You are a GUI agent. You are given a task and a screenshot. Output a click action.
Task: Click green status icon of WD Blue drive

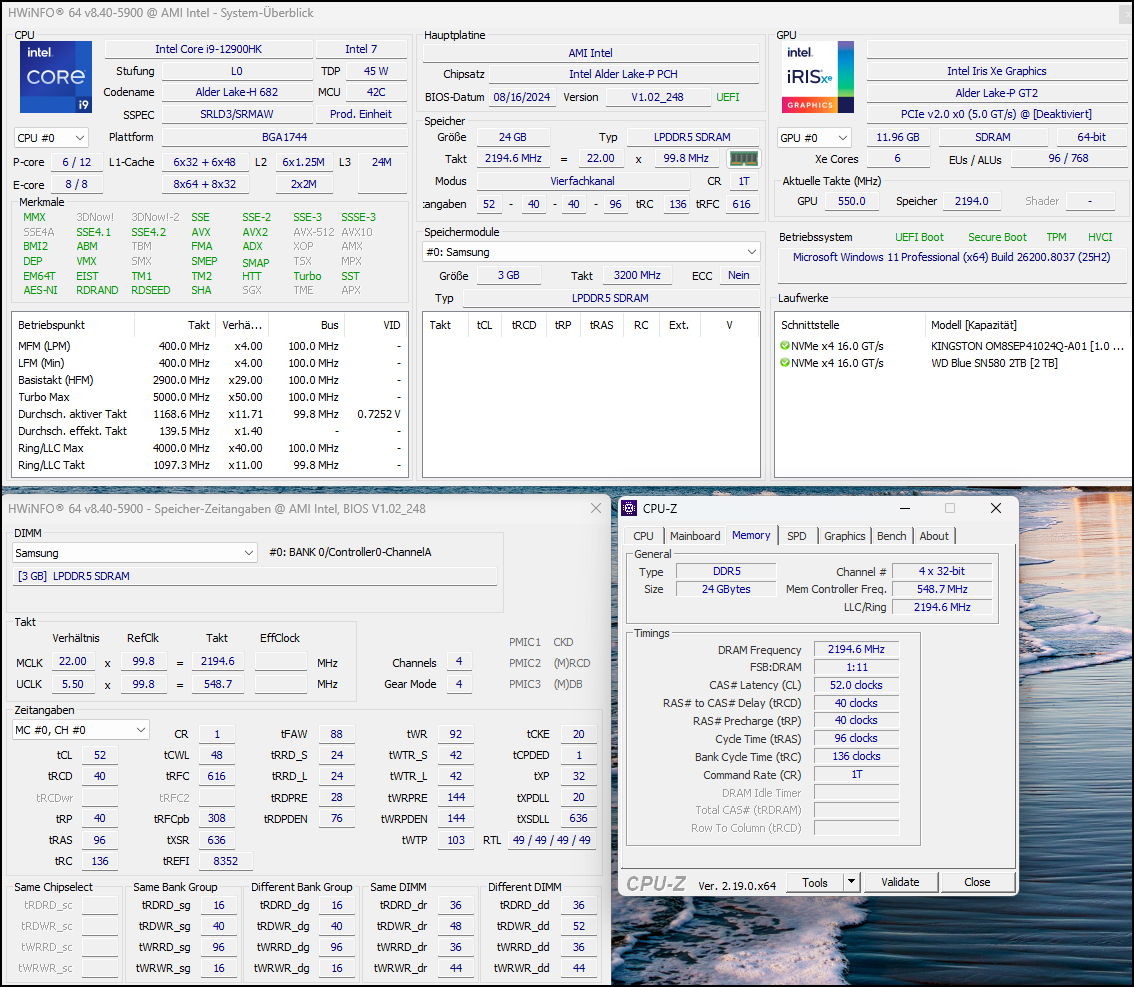point(785,363)
